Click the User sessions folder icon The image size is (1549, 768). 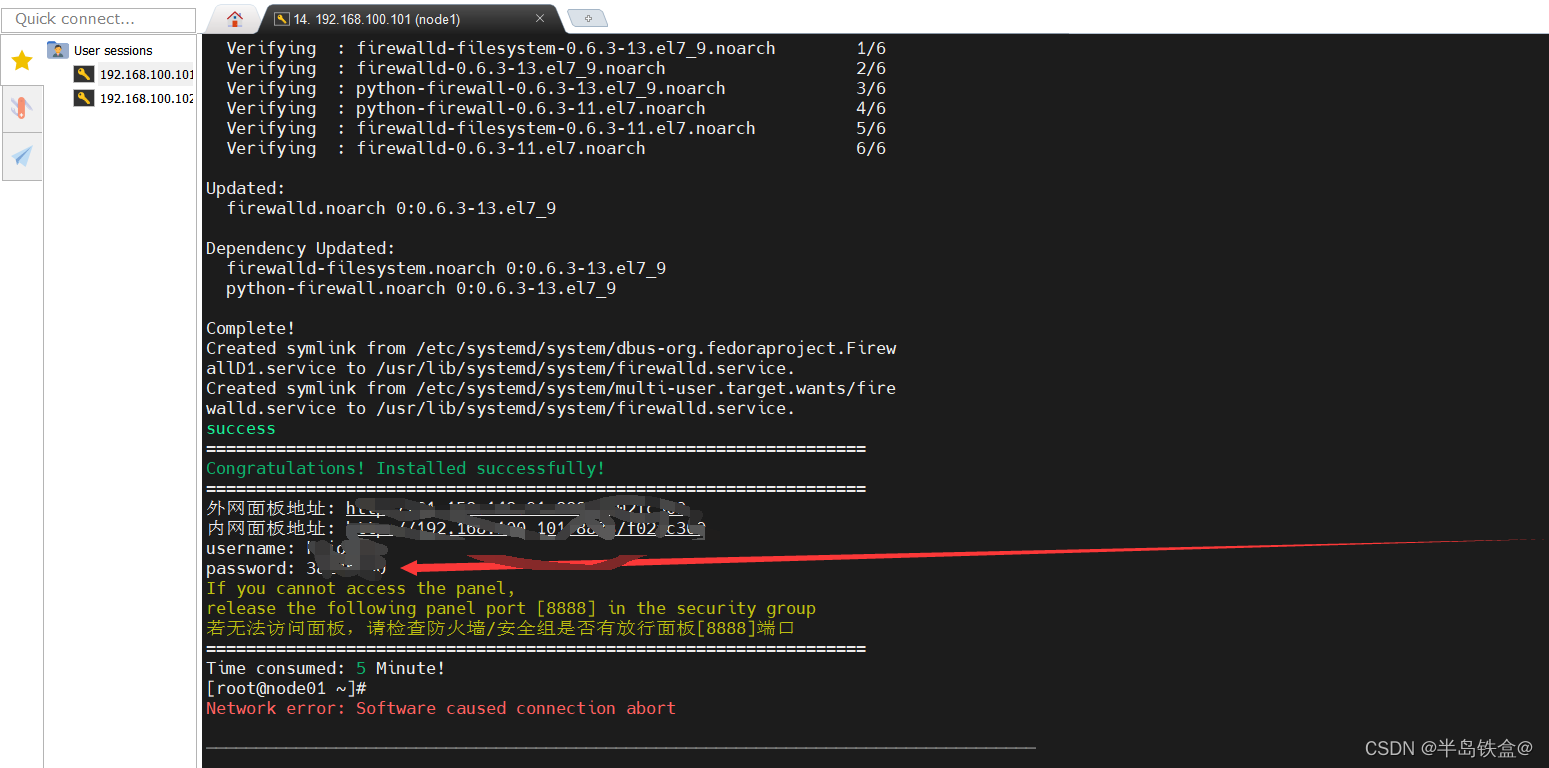[58, 50]
